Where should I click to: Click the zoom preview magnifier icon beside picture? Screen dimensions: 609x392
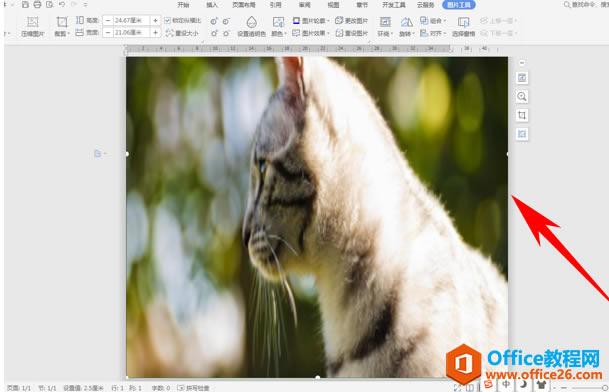pos(522,96)
